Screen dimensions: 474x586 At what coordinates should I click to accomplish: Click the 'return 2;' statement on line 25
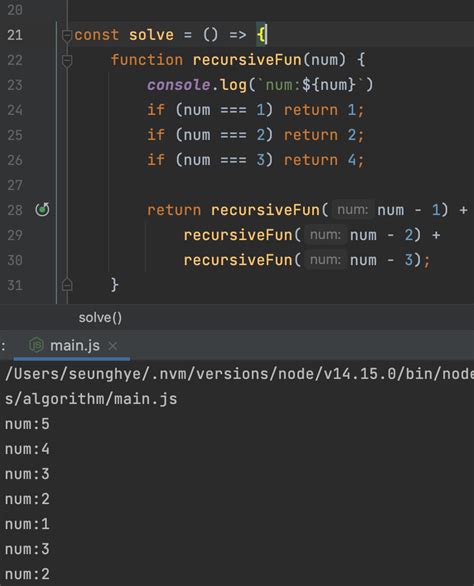[x=324, y=135]
